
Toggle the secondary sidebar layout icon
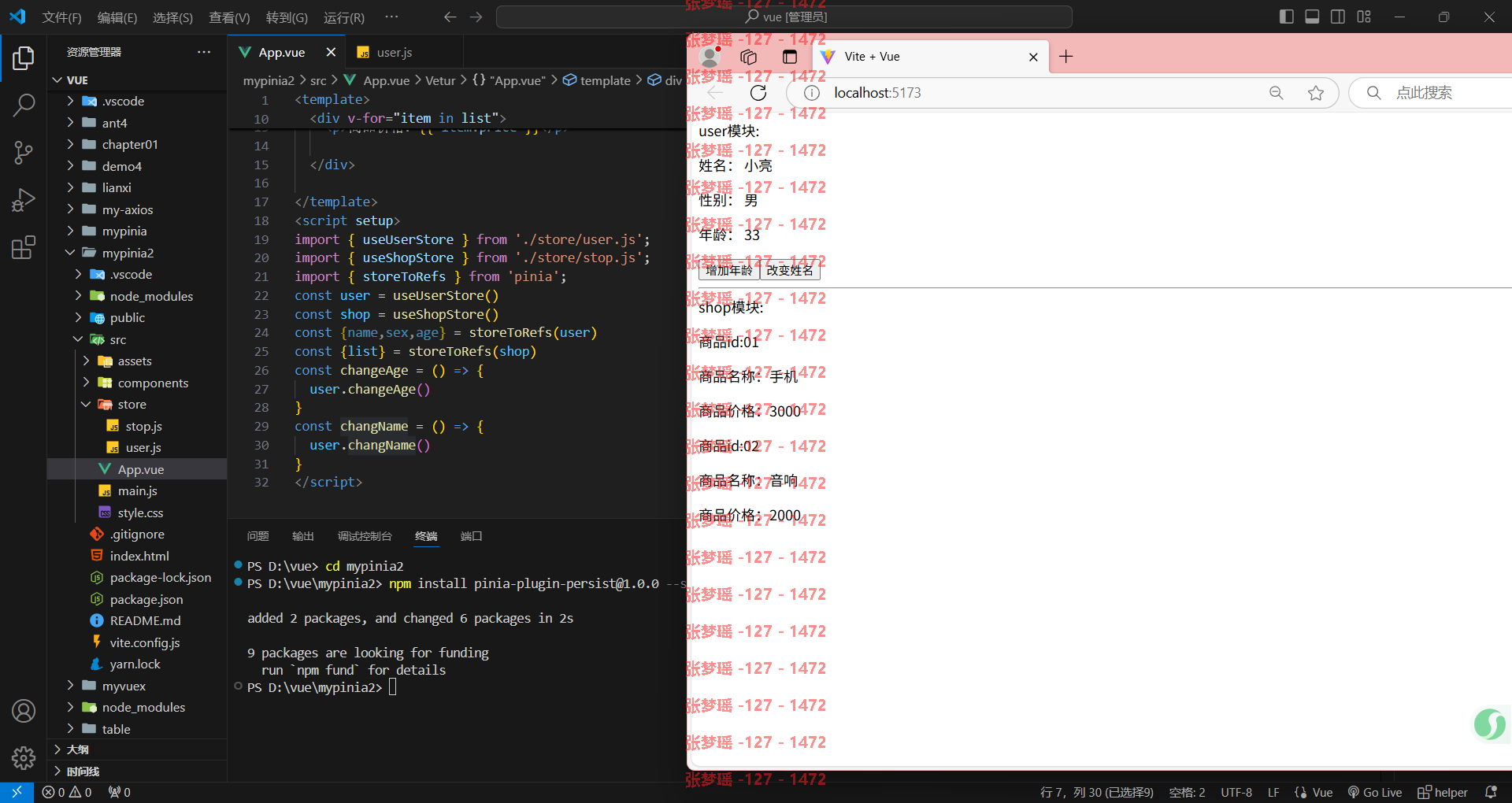1338,17
